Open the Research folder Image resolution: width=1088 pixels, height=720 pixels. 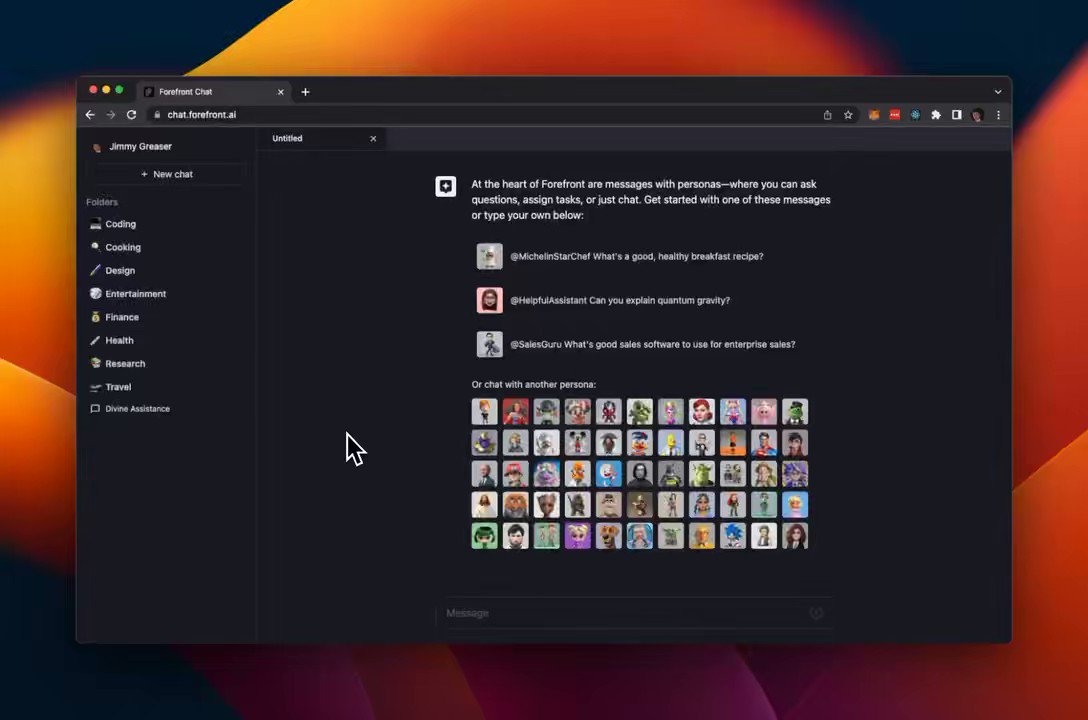[x=118, y=363]
